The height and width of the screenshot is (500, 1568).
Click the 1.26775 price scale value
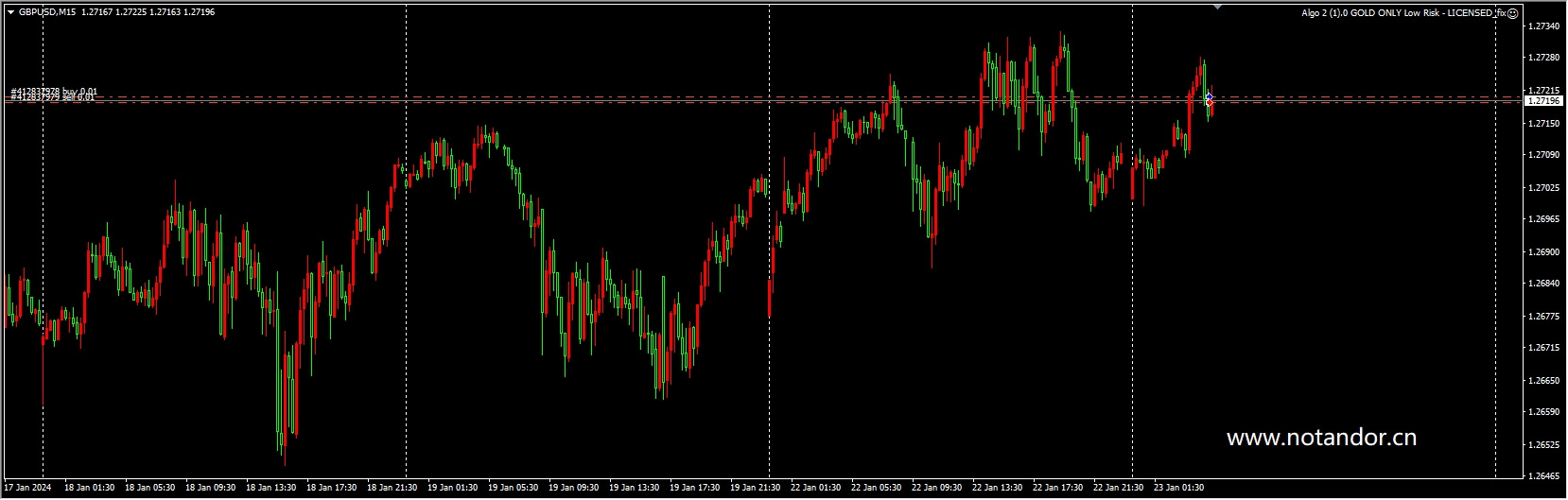pyautogui.click(x=1544, y=316)
